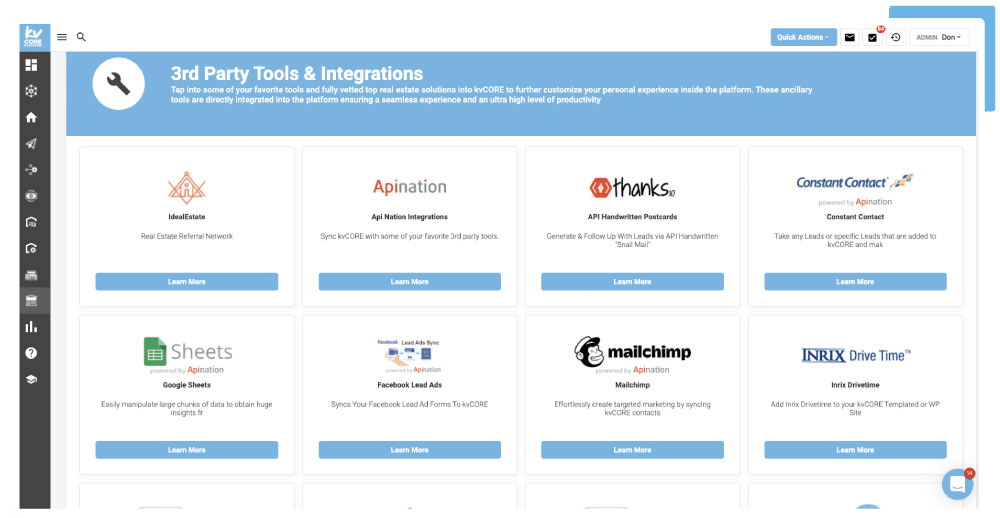Click Learn More for Google Sheets
This screenshot has width=1000, height=518.
point(187,450)
